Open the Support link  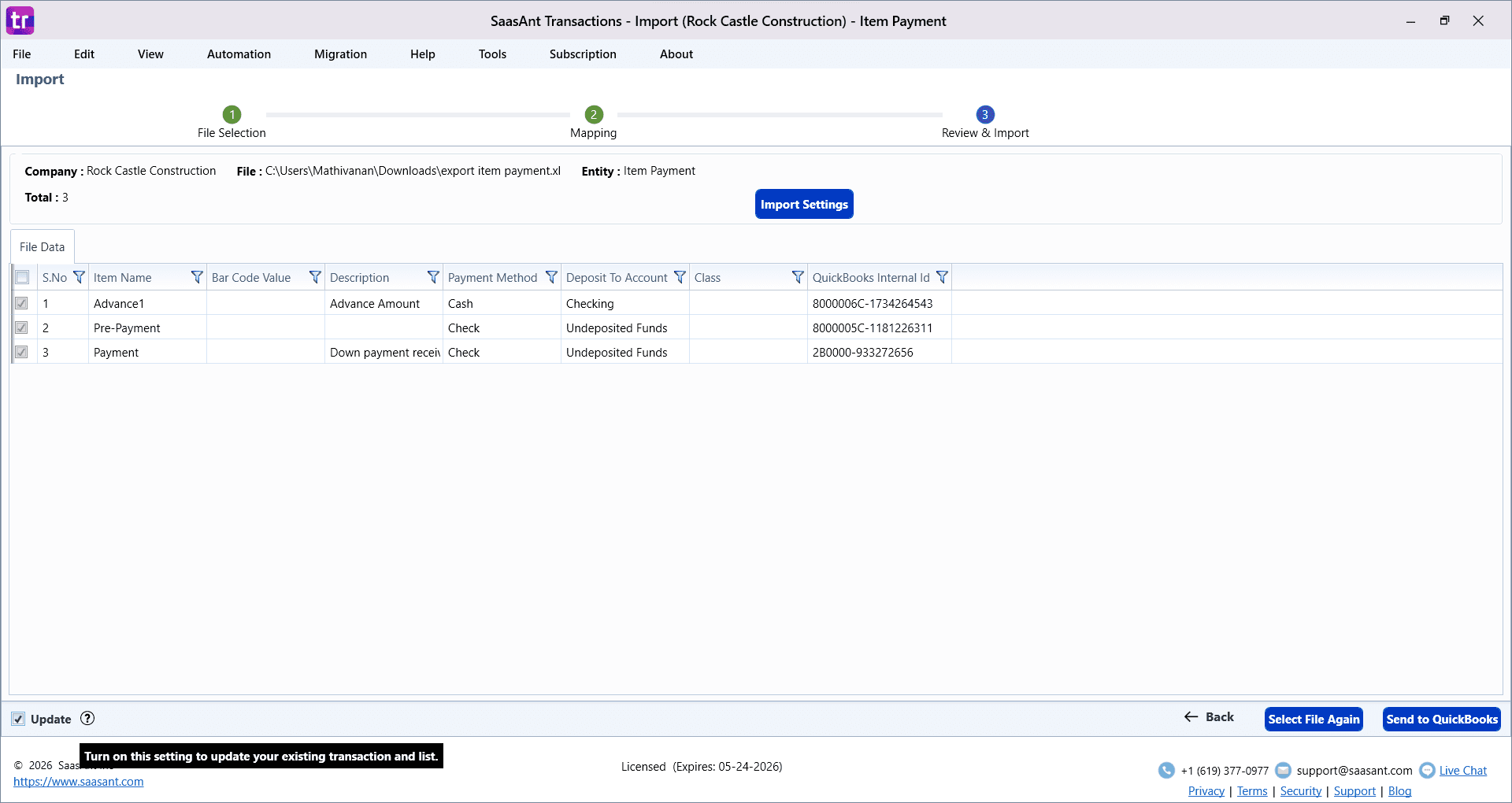point(1354,791)
